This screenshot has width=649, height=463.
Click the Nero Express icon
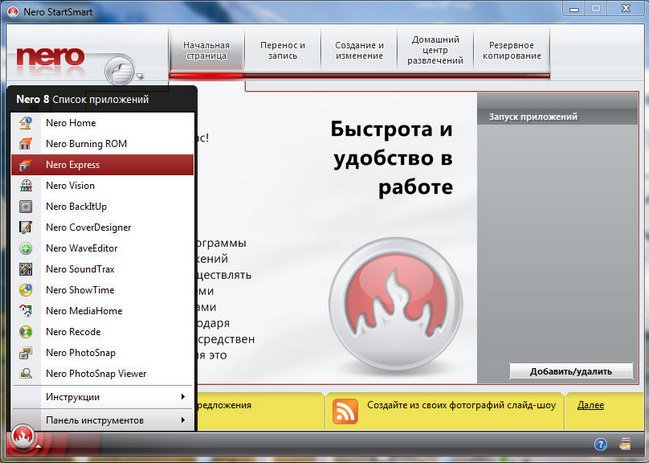pos(26,165)
